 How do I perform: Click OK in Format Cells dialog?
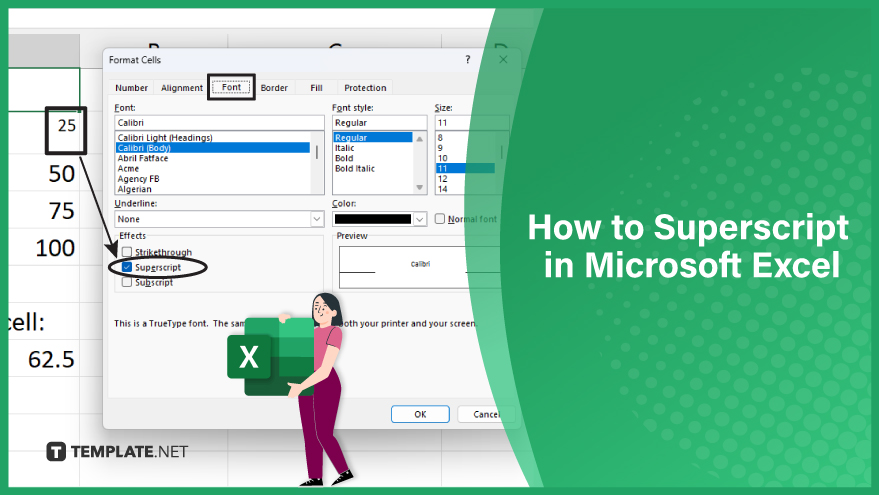coord(420,414)
